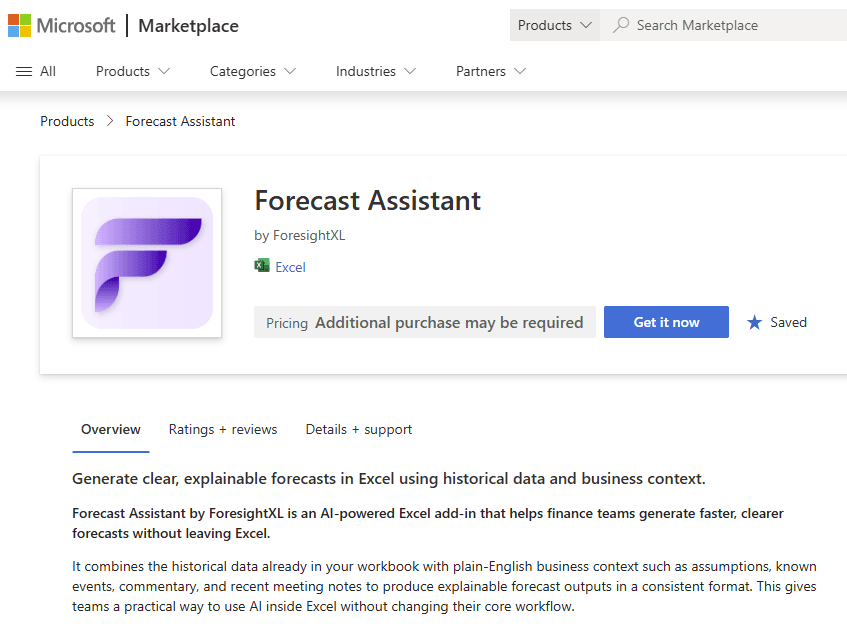Follow the Excel link under the title

tap(289, 266)
